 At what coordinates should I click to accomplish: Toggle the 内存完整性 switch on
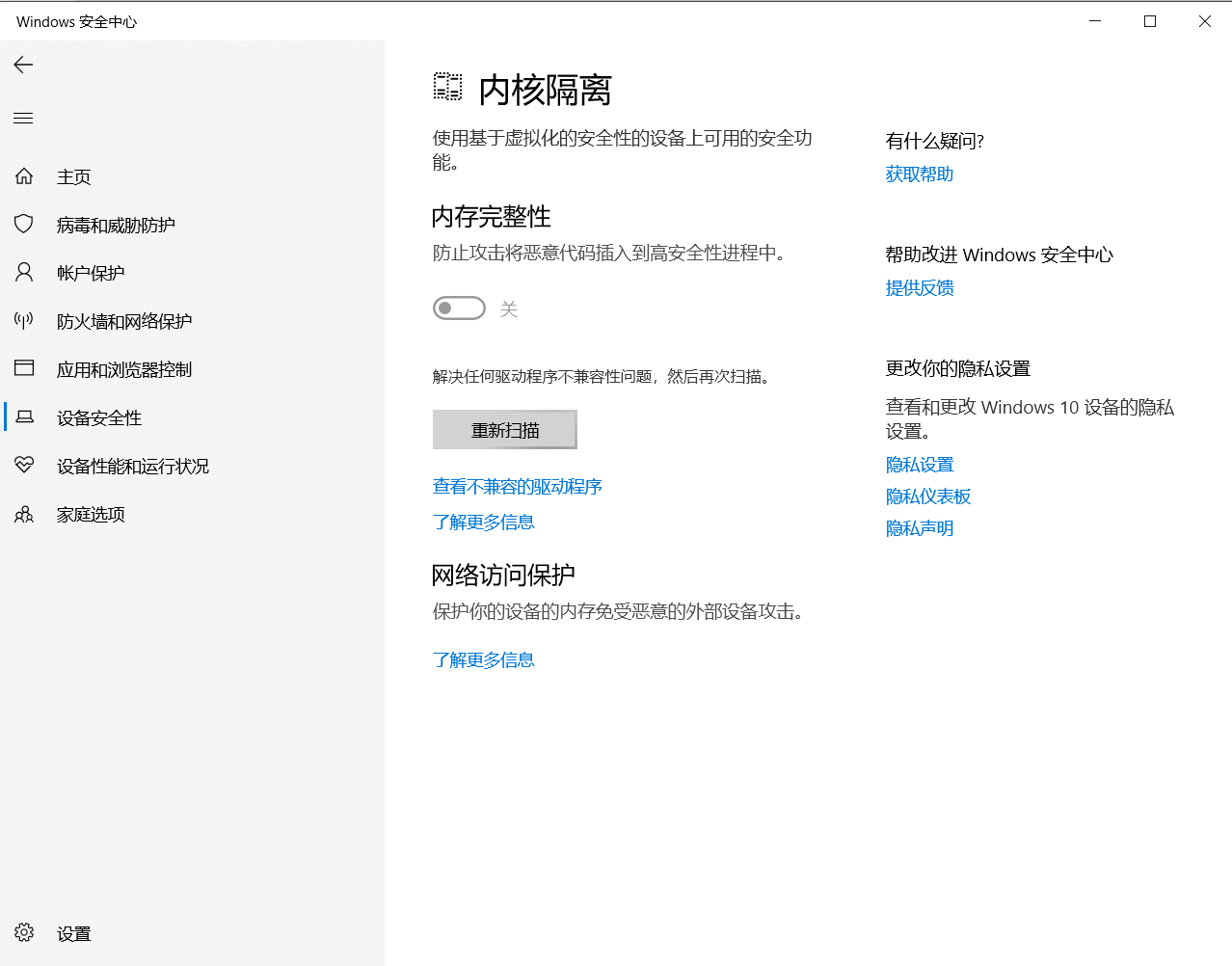[x=459, y=309]
